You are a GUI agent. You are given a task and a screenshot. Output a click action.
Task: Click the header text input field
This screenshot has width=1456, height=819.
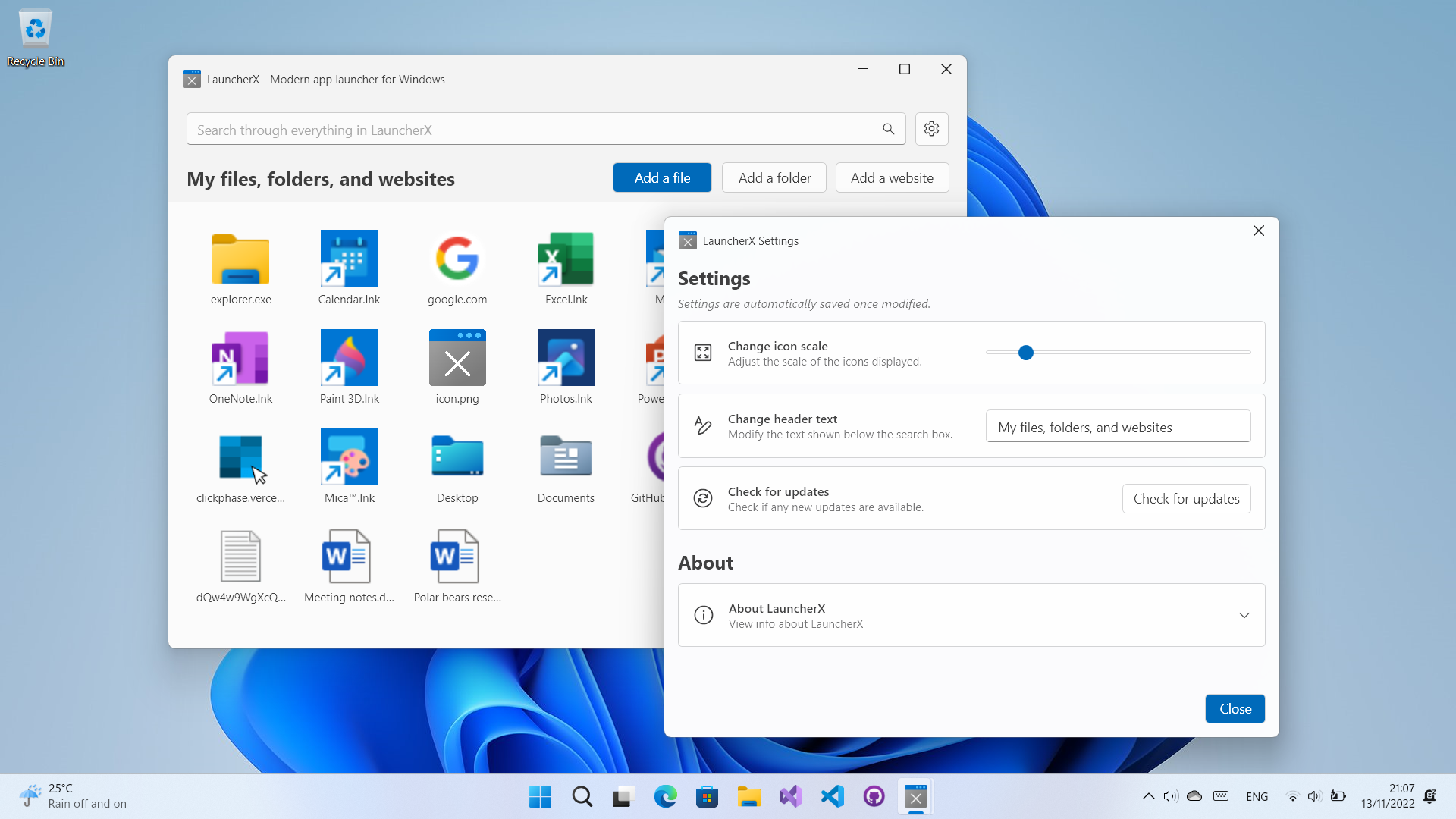point(1118,426)
